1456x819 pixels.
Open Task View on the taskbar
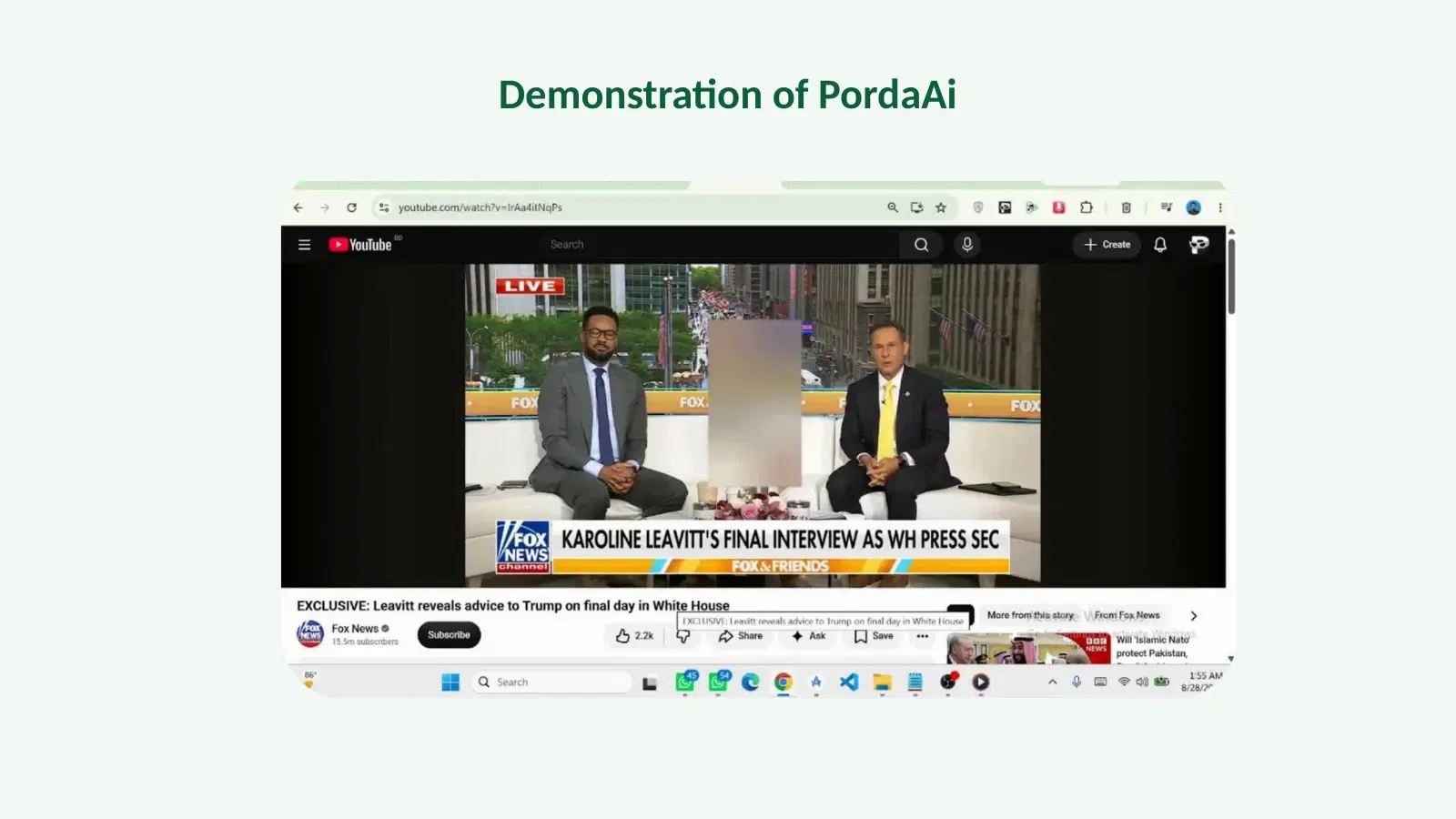pyautogui.click(x=650, y=682)
